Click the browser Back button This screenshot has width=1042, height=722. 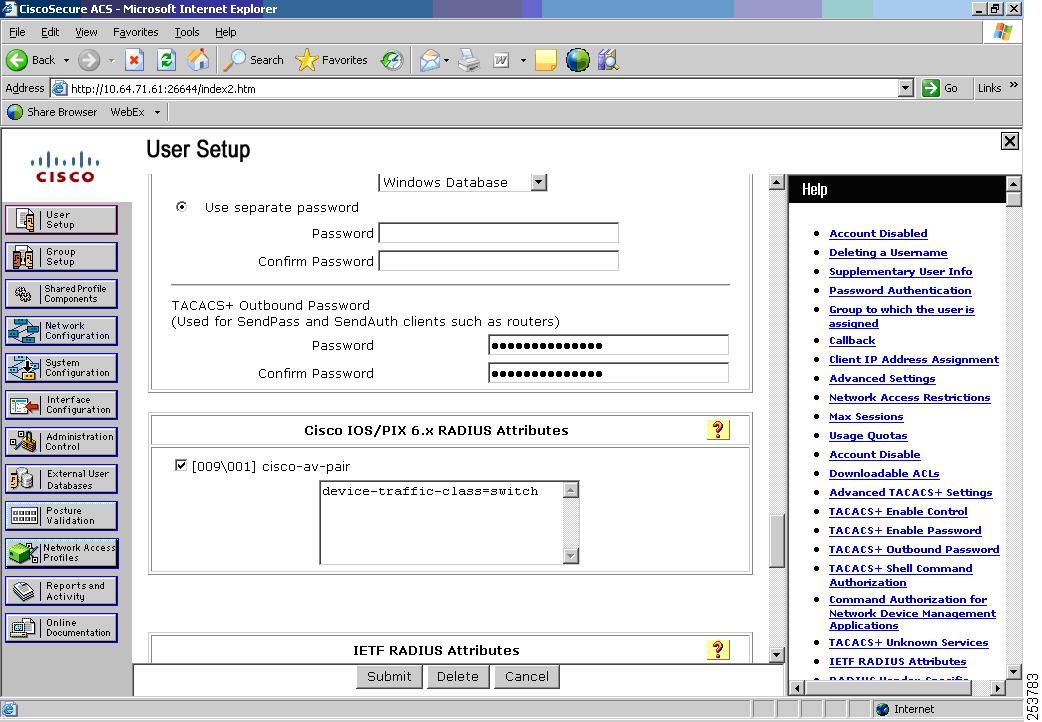click(31, 60)
